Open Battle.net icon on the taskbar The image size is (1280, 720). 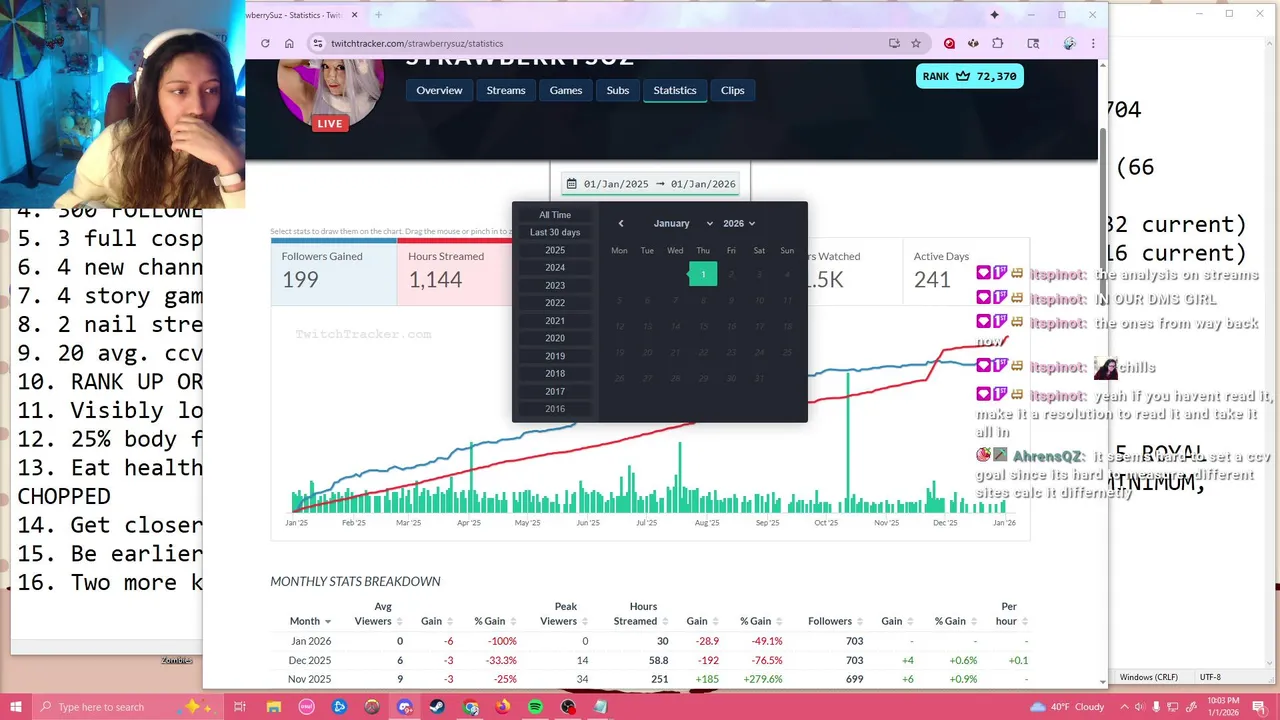point(339,707)
